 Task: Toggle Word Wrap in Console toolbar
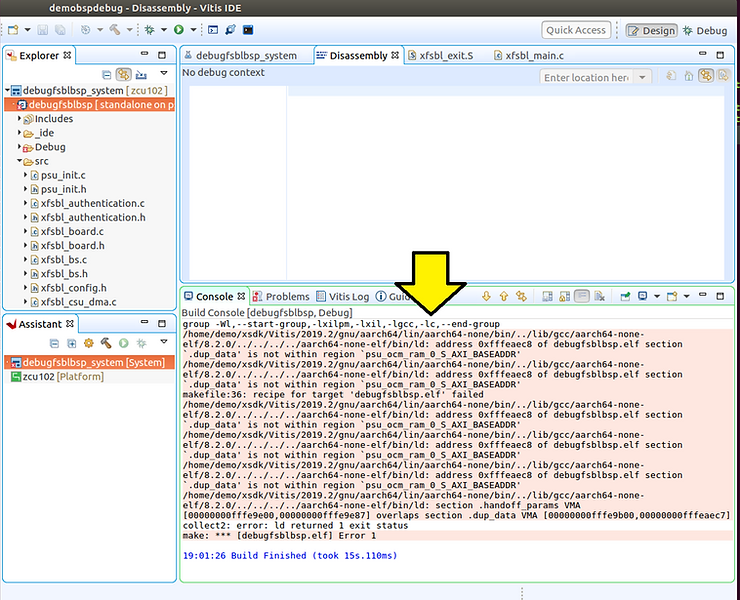tap(582, 297)
